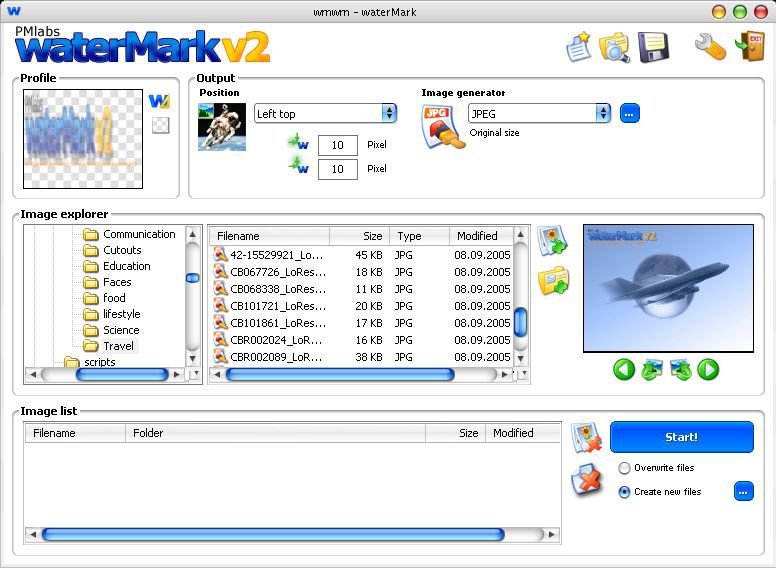This screenshot has width=776, height=568.
Task: Show next preview with right green arrow
Action: [x=708, y=370]
